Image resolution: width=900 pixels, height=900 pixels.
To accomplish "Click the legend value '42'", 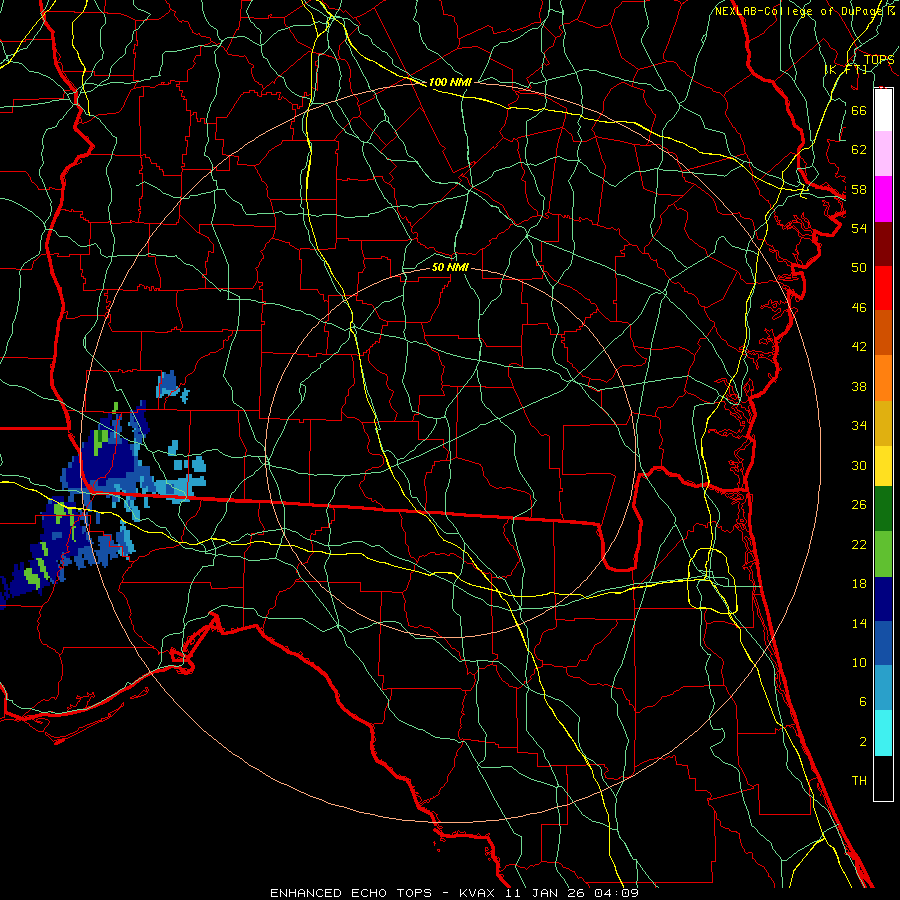I will (x=859, y=346).
